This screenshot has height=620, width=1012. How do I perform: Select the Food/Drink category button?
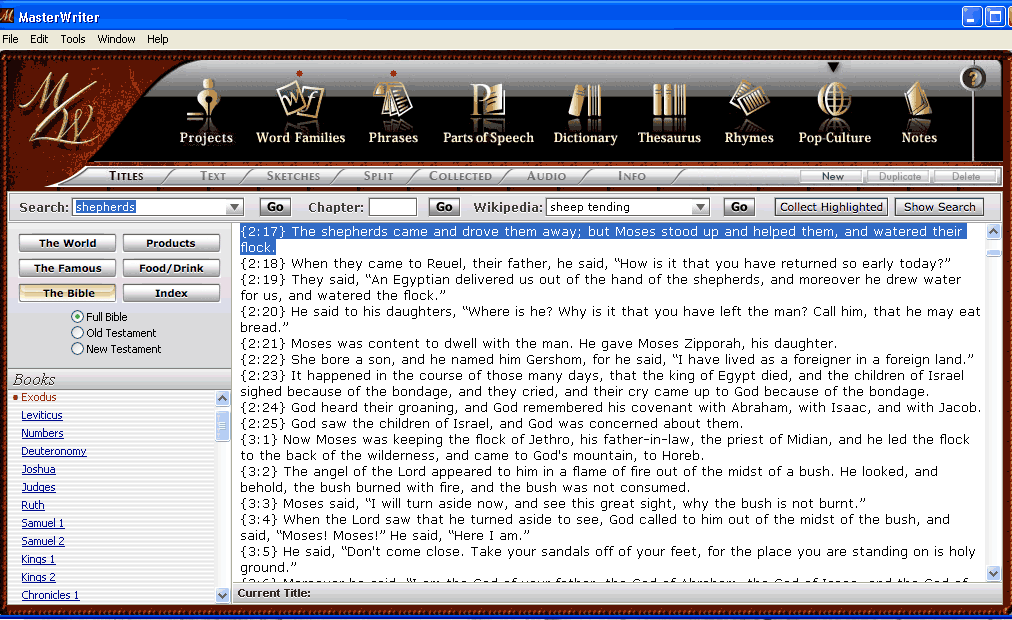(171, 268)
